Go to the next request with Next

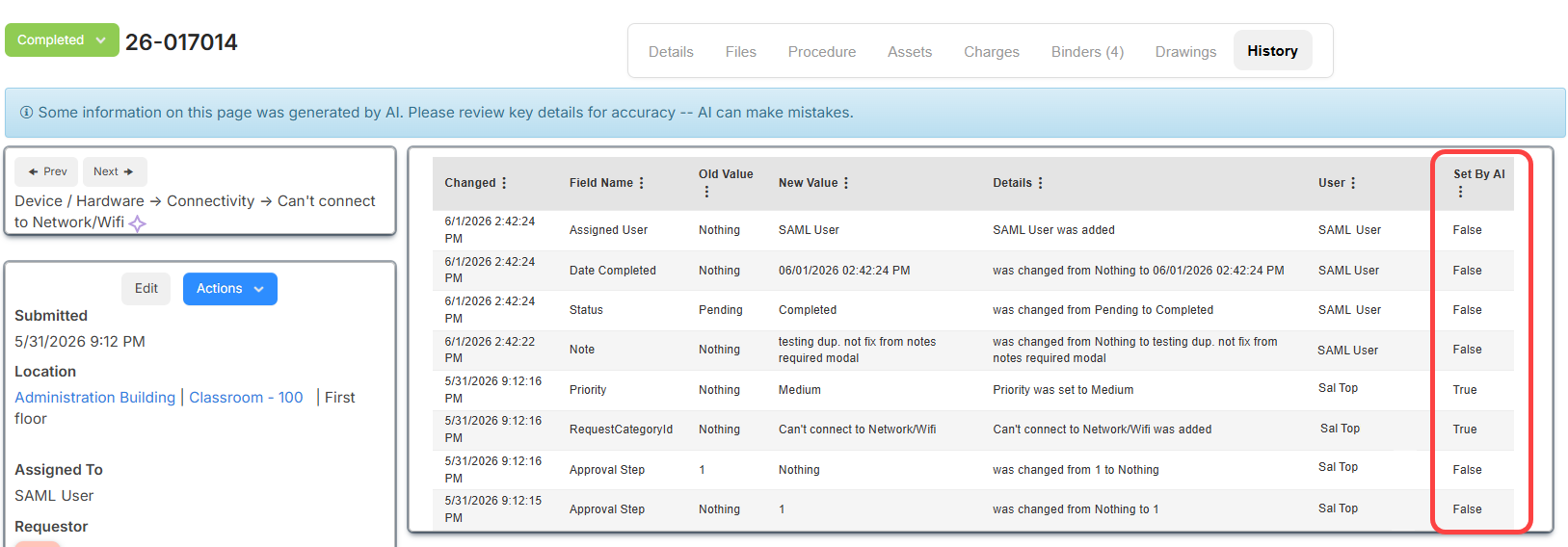[115, 171]
